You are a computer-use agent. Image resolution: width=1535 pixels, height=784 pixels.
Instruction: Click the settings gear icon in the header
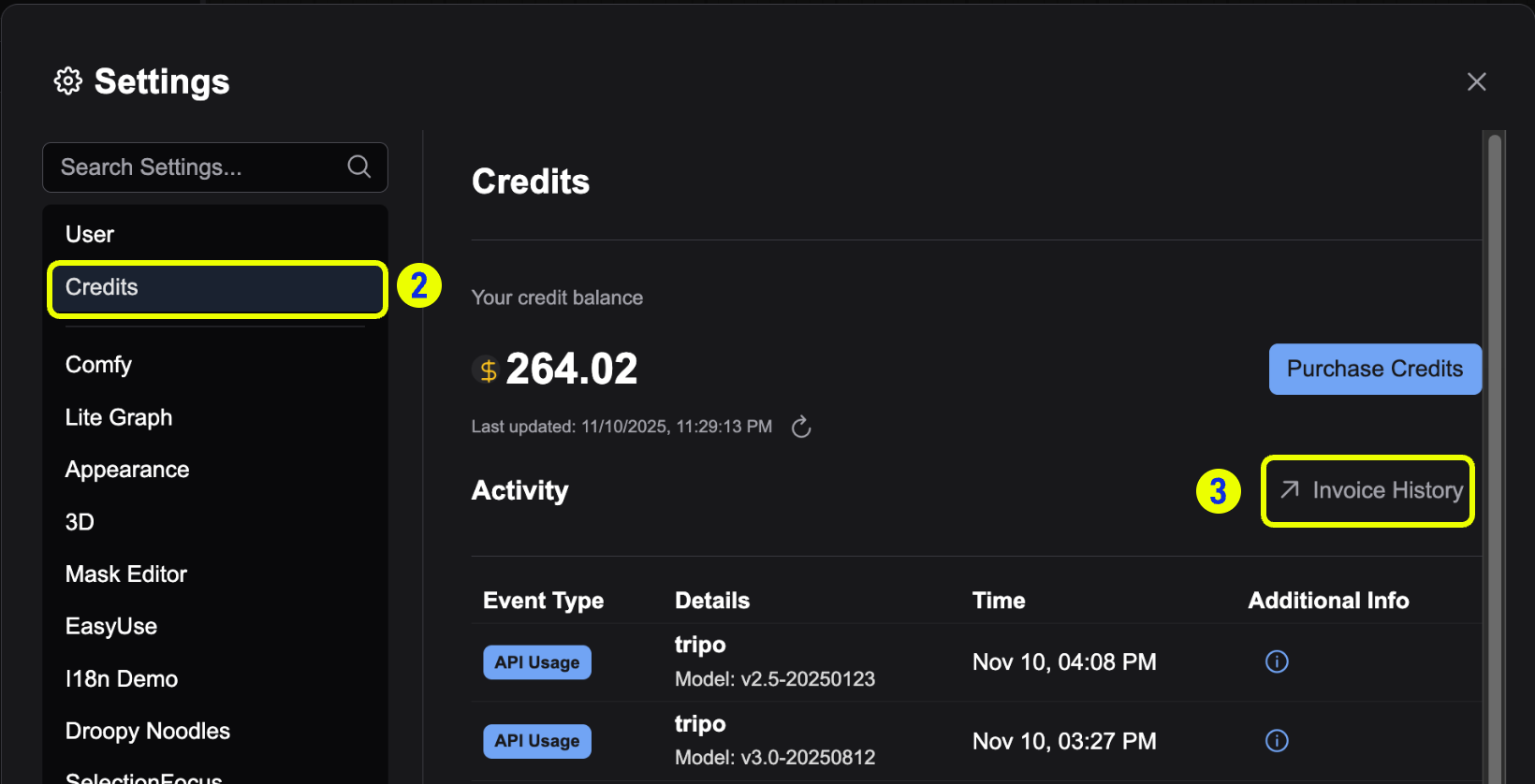67,81
